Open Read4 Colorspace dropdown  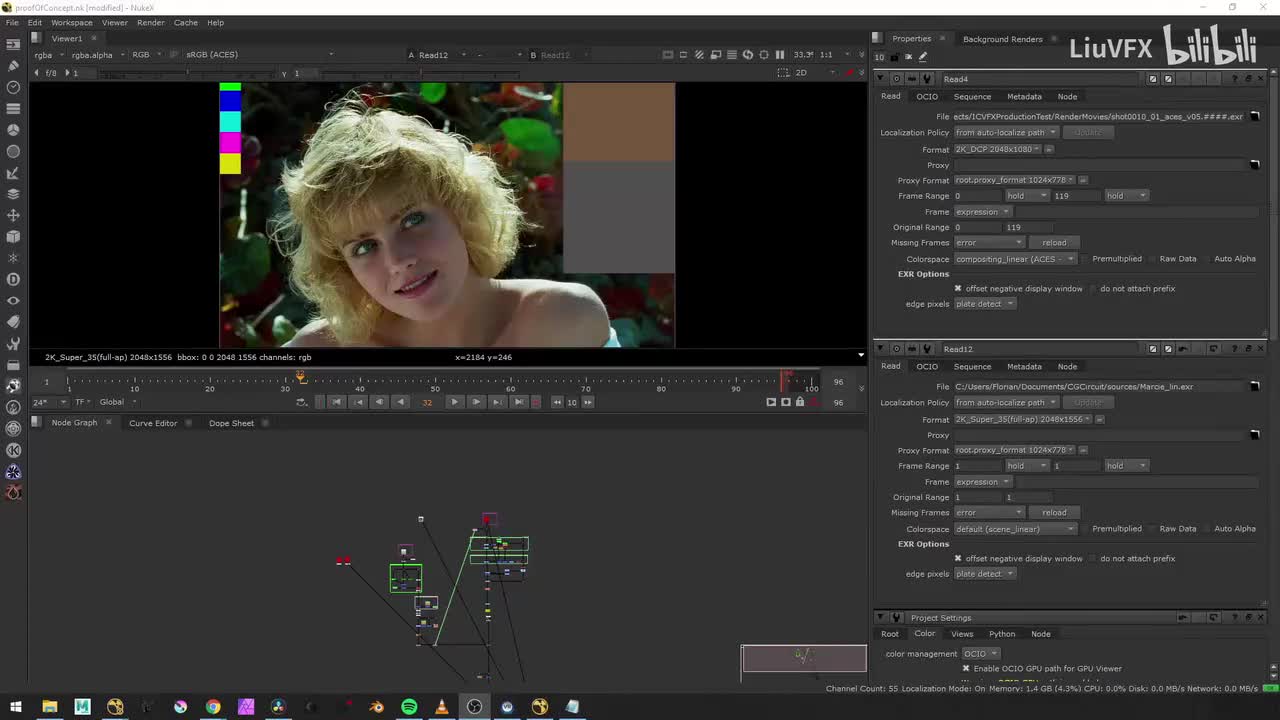[x=1014, y=259]
